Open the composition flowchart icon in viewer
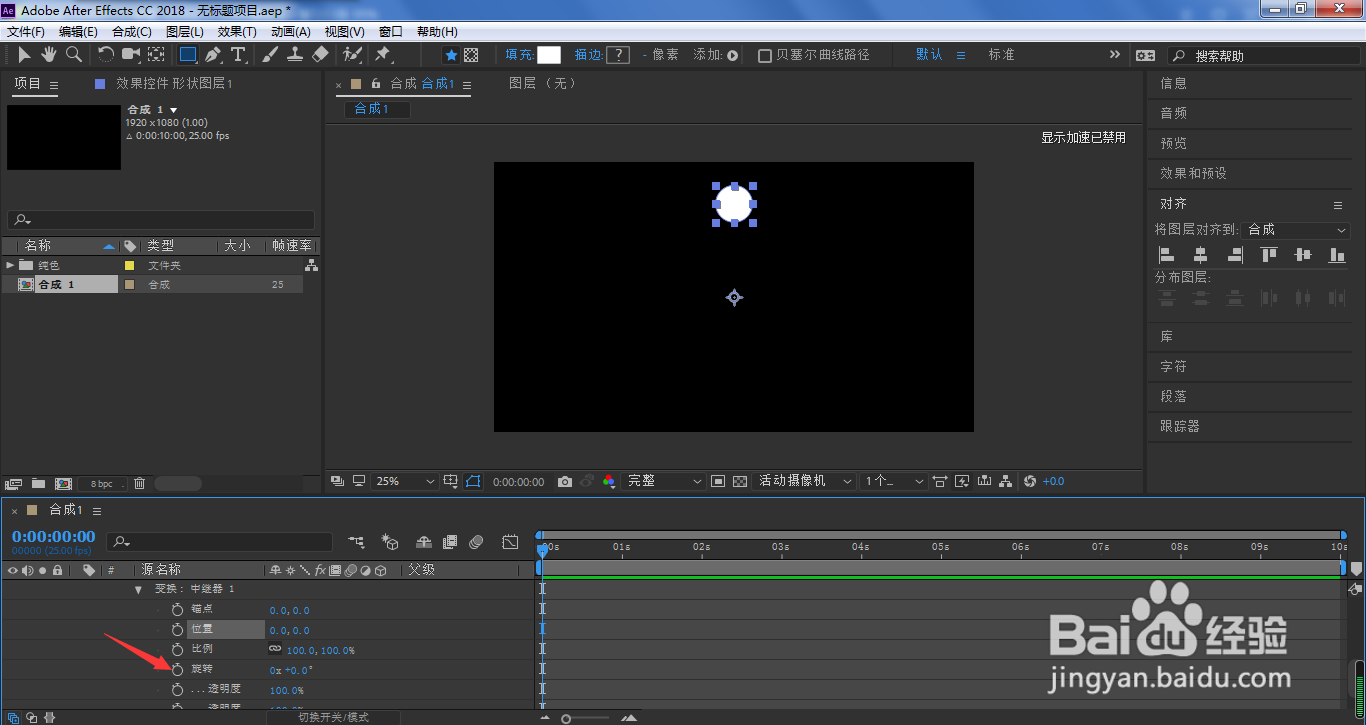 (1006, 481)
